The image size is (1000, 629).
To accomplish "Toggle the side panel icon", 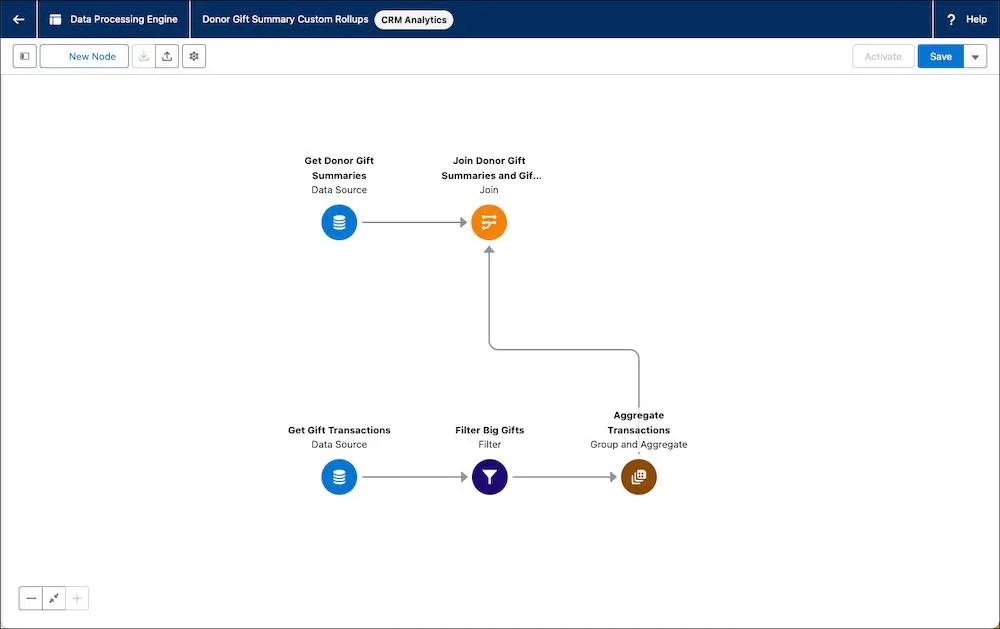I will coord(25,56).
